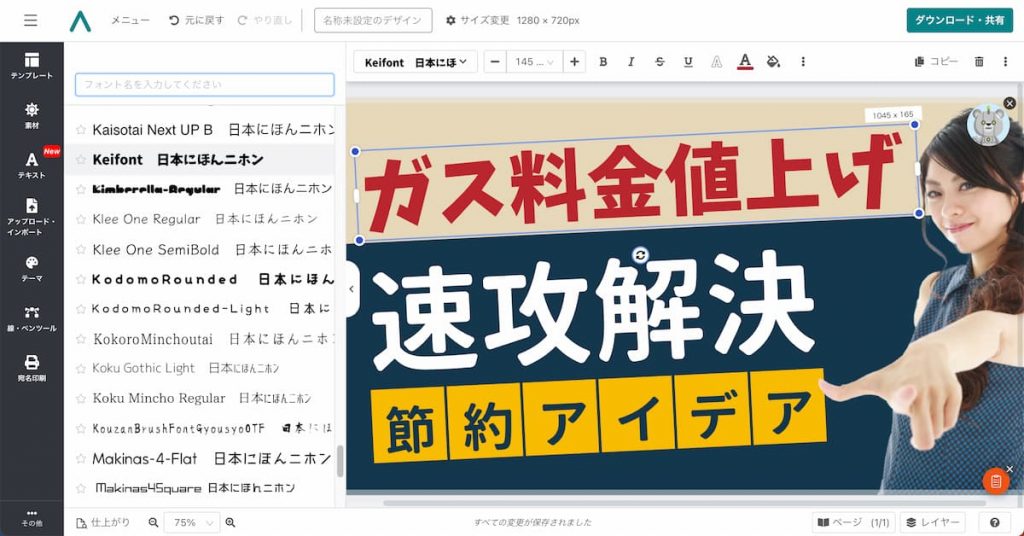Open the 宛名印刷 printing tool
The width and height of the screenshot is (1024, 536).
32,367
